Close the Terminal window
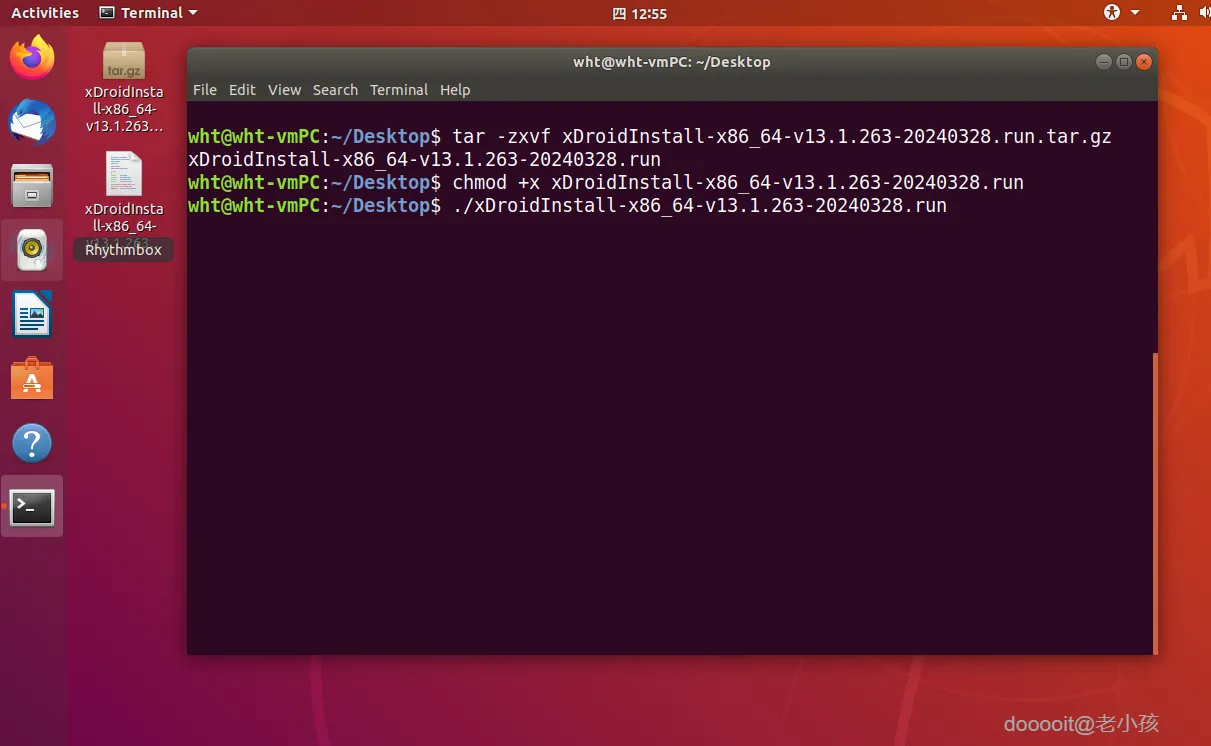 (x=1143, y=61)
